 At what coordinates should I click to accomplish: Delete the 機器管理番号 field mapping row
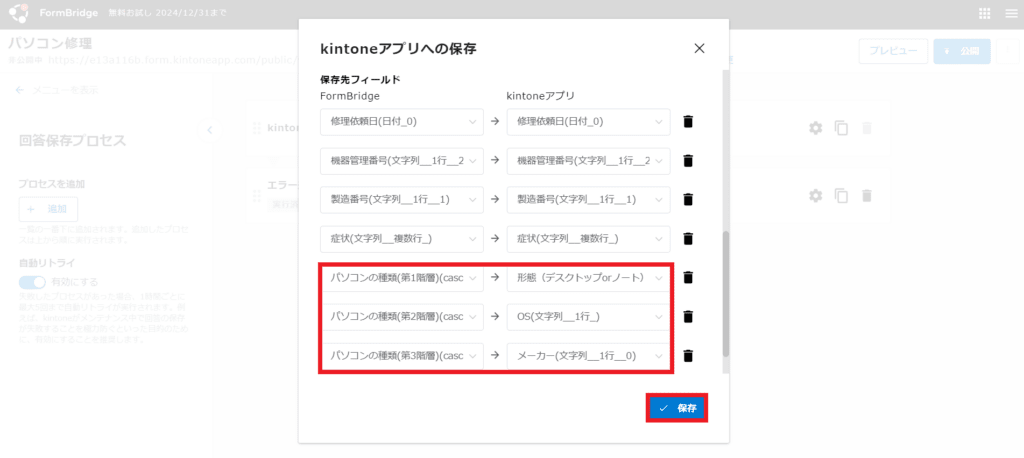coord(688,160)
